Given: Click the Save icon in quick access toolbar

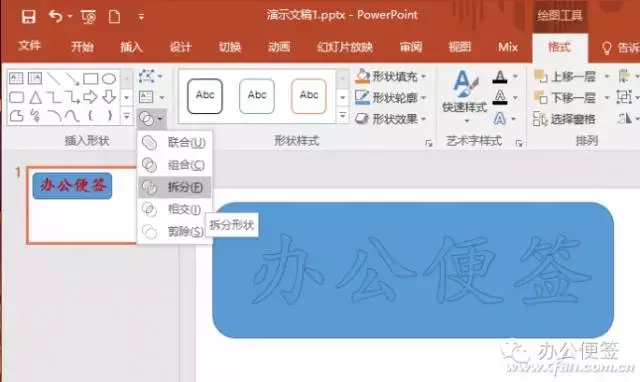Looking at the screenshot, I should tap(29, 17).
